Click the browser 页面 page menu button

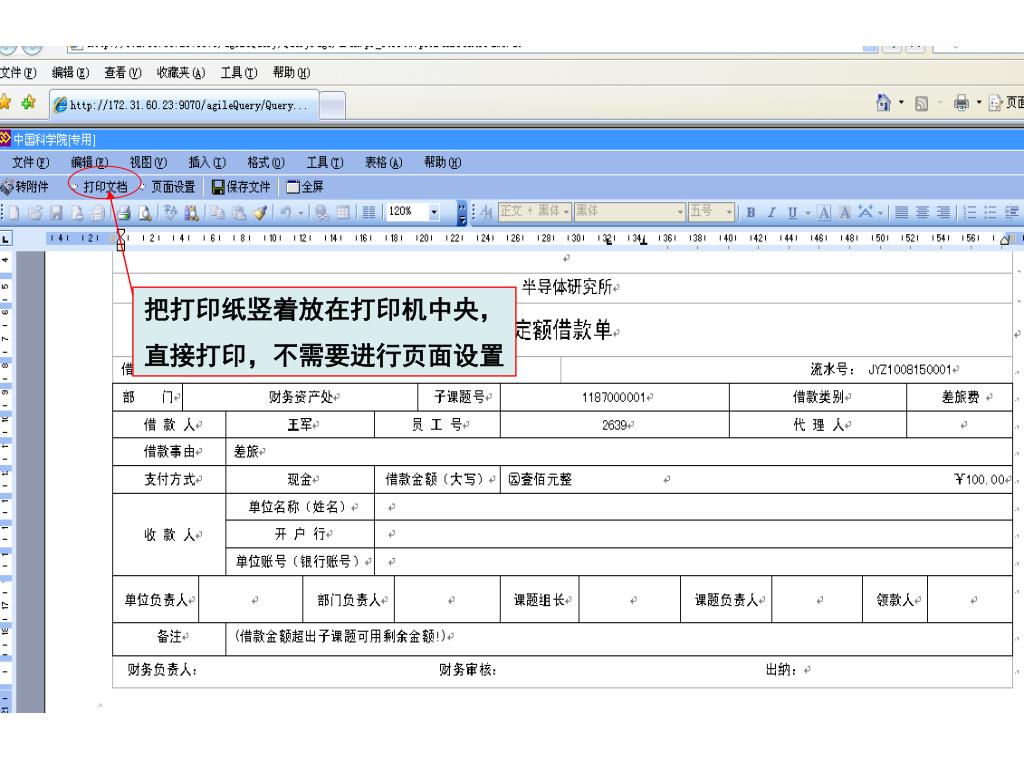(1006, 103)
